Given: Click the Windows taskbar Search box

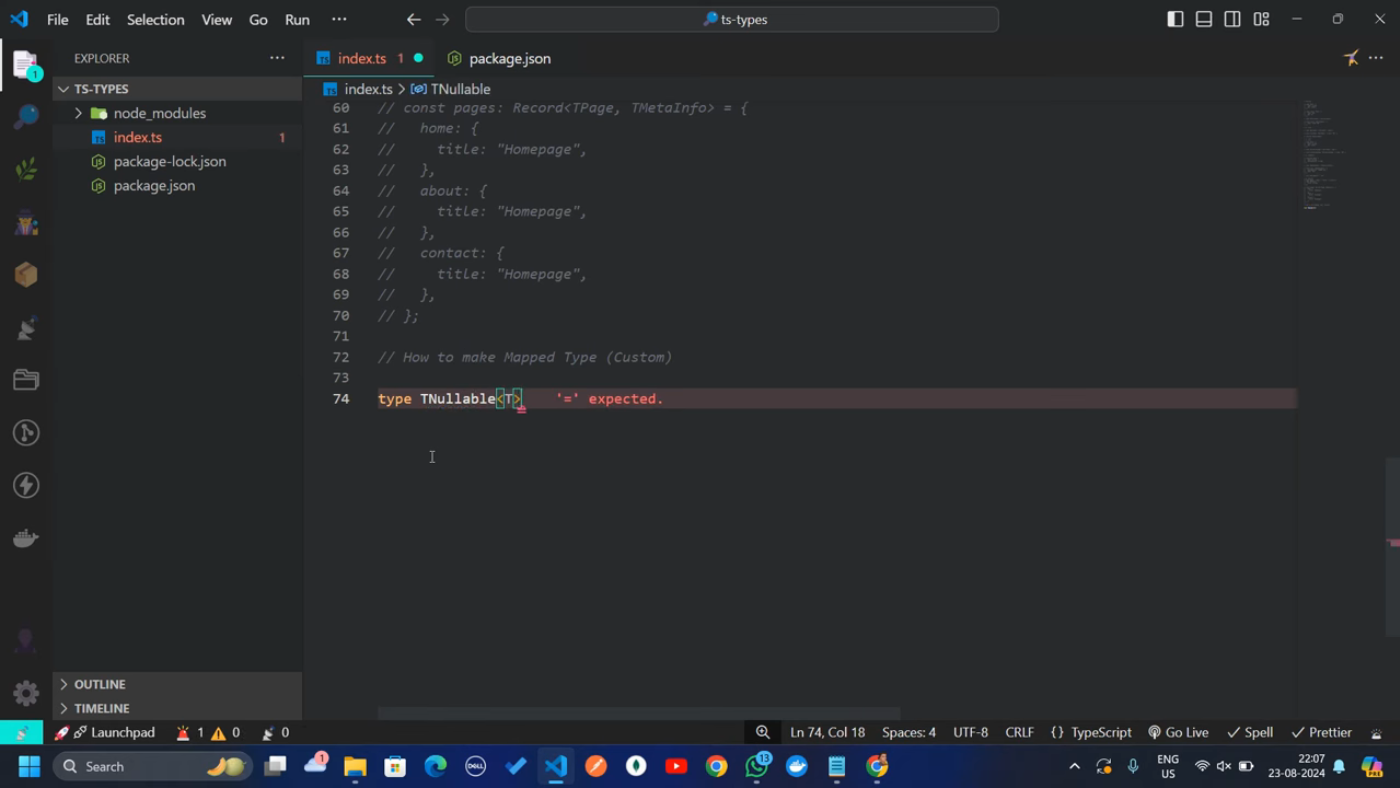Looking at the screenshot, I should (153, 766).
